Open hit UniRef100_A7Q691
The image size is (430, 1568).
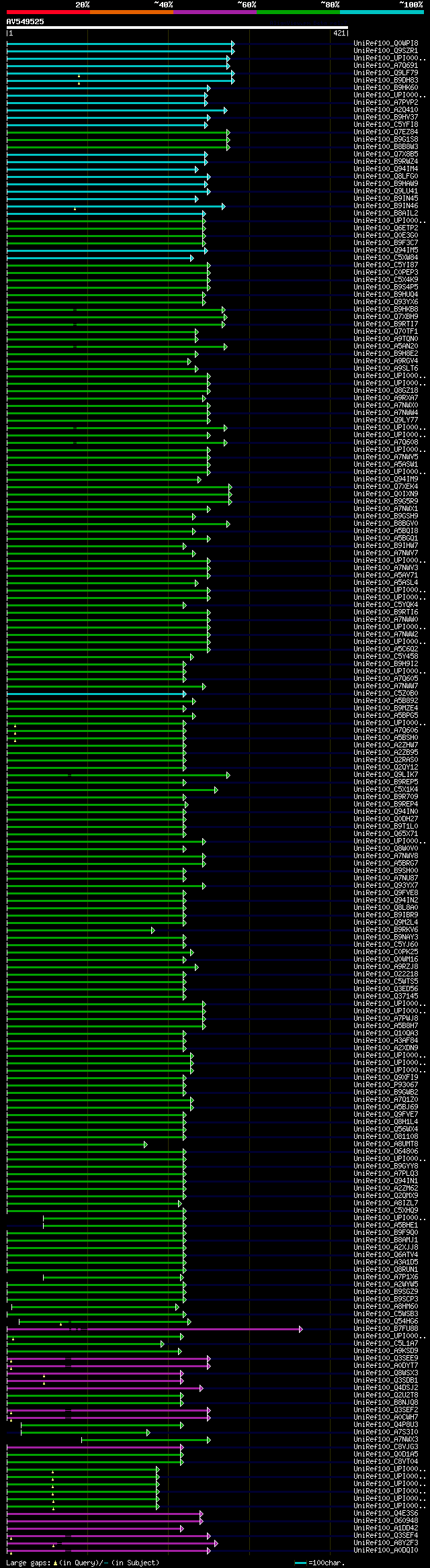[386, 66]
